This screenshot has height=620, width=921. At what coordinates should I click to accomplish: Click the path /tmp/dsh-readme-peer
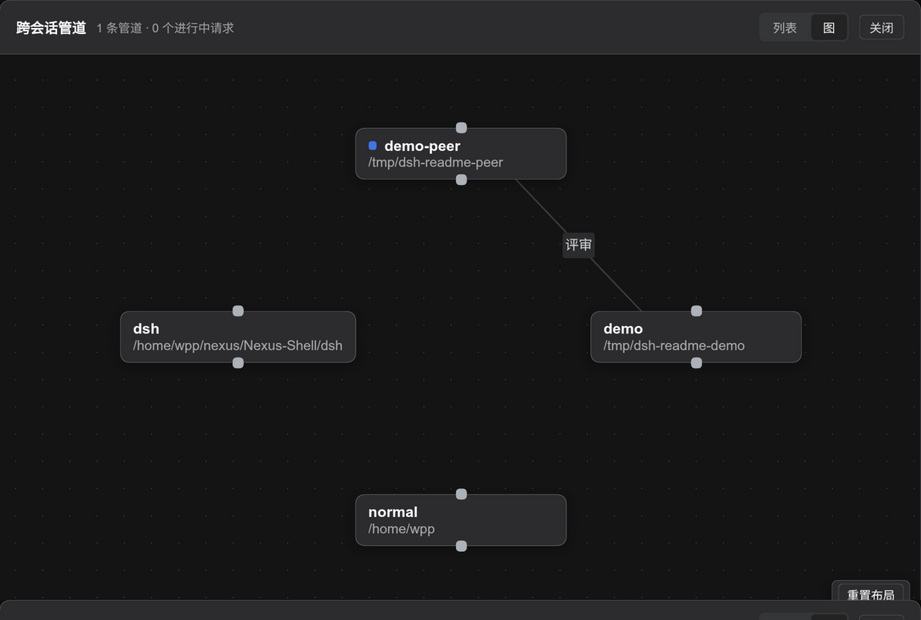point(435,163)
